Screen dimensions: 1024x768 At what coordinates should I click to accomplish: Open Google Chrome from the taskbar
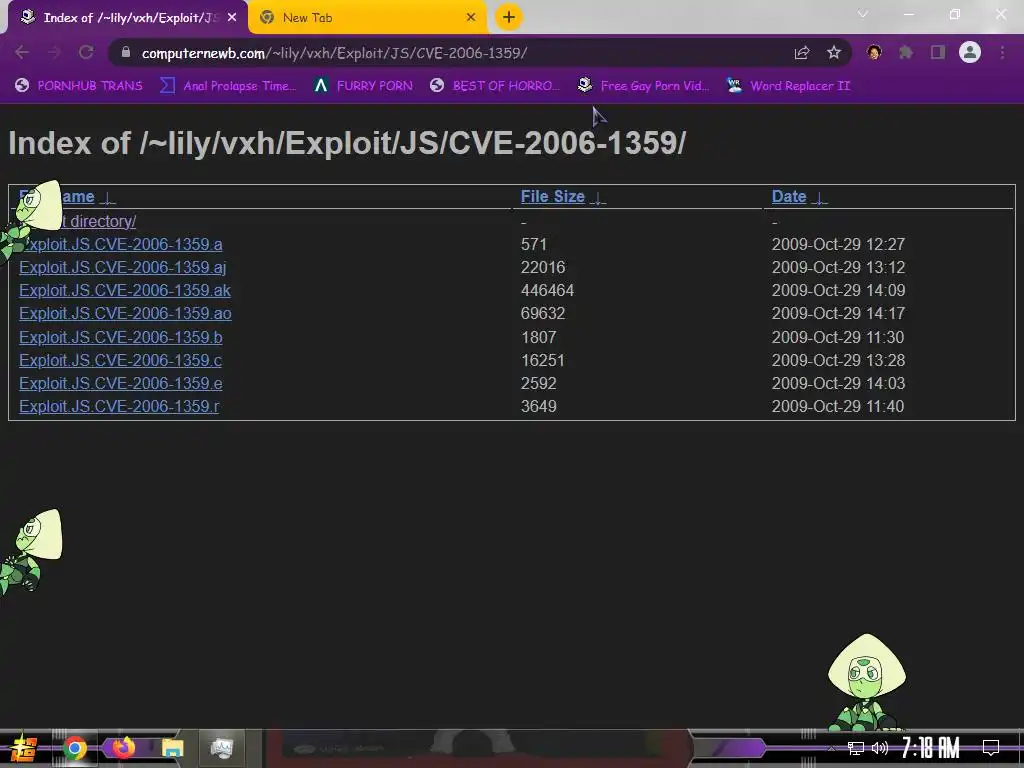pyautogui.click(x=74, y=748)
